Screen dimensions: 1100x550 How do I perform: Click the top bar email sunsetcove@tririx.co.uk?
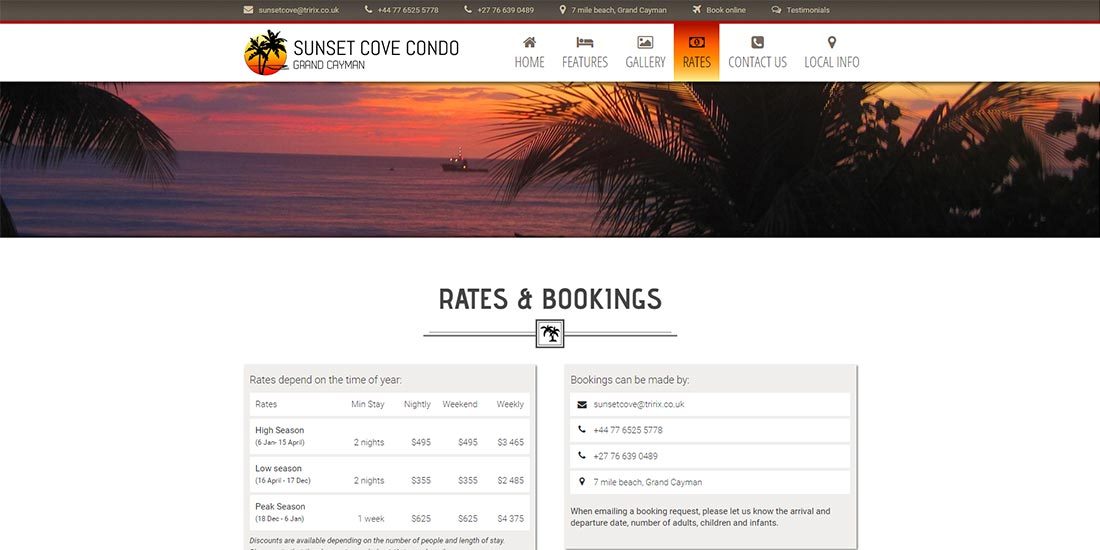click(x=298, y=11)
